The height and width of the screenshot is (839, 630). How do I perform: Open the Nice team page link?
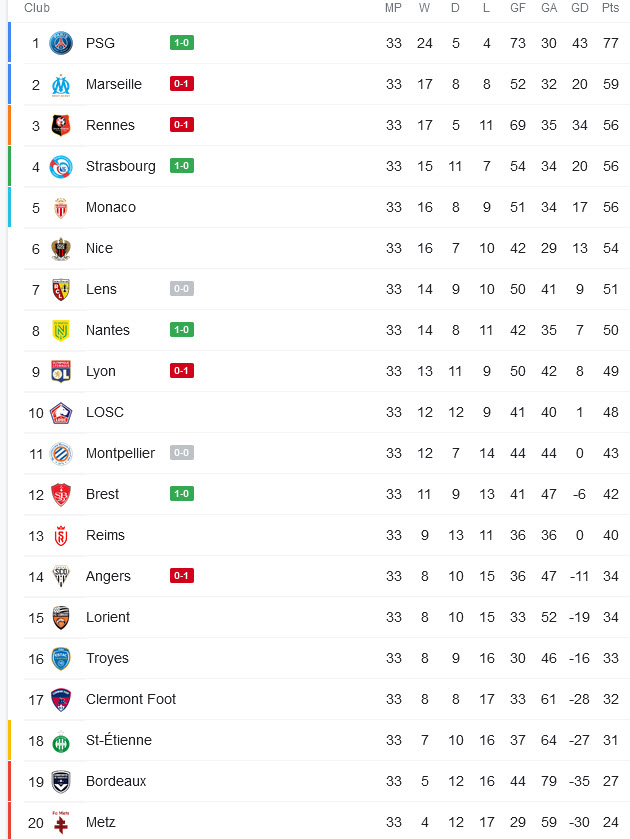click(99, 248)
